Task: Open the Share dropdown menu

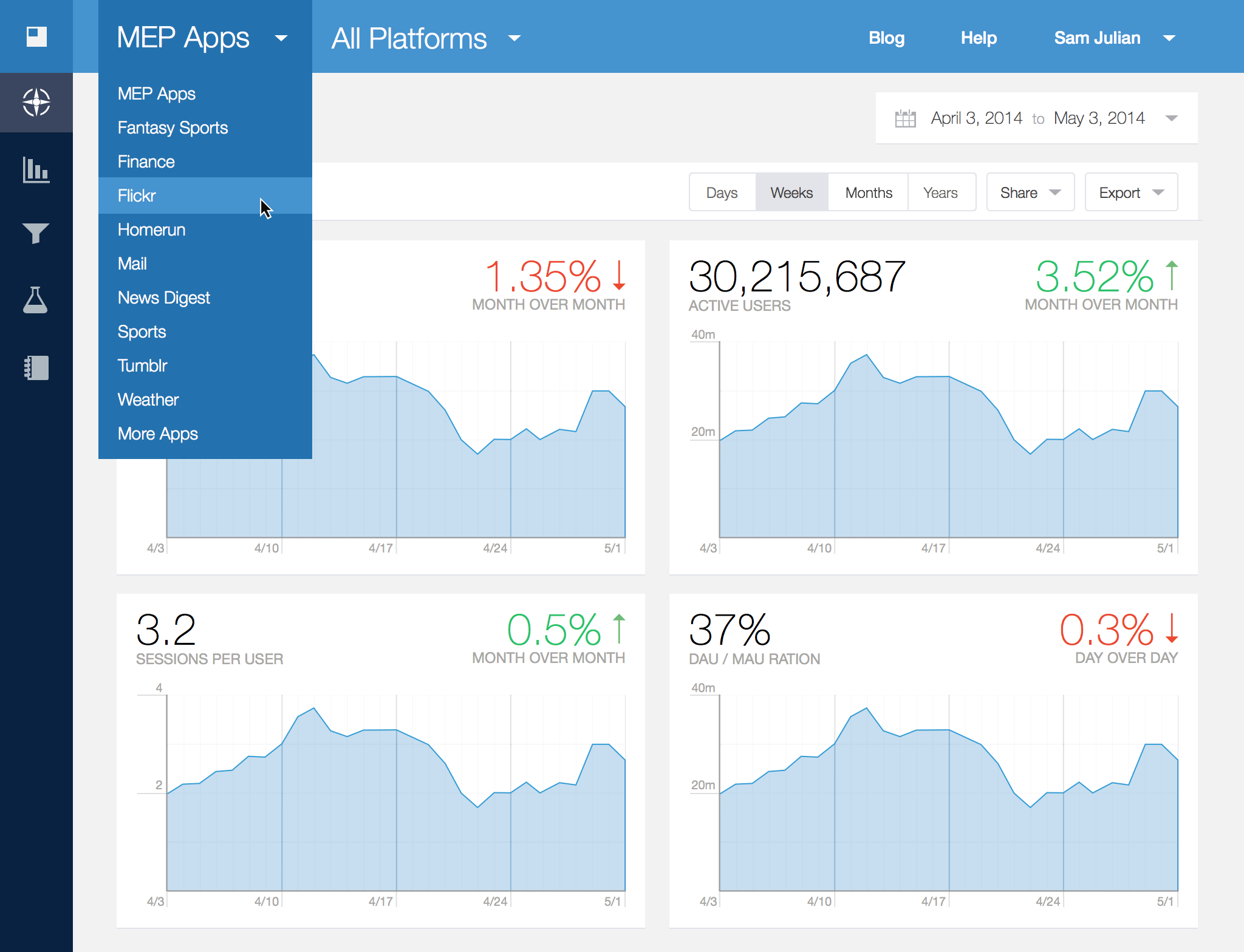Action: click(x=1030, y=192)
